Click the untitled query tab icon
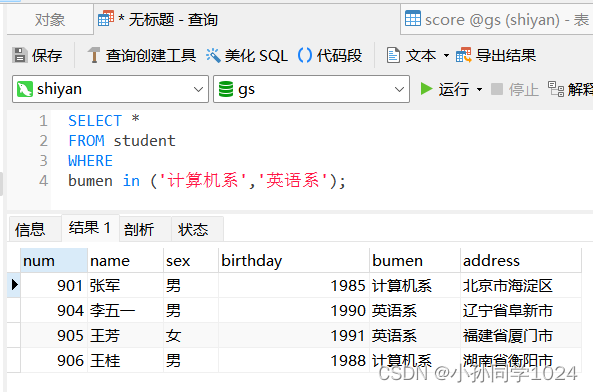This screenshot has width=593, height=392. tap(106, 18)
